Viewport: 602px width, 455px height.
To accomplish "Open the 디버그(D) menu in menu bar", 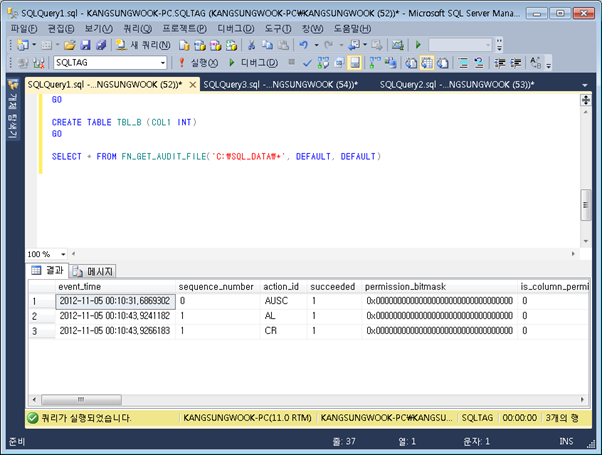I will tap(235, 28).
